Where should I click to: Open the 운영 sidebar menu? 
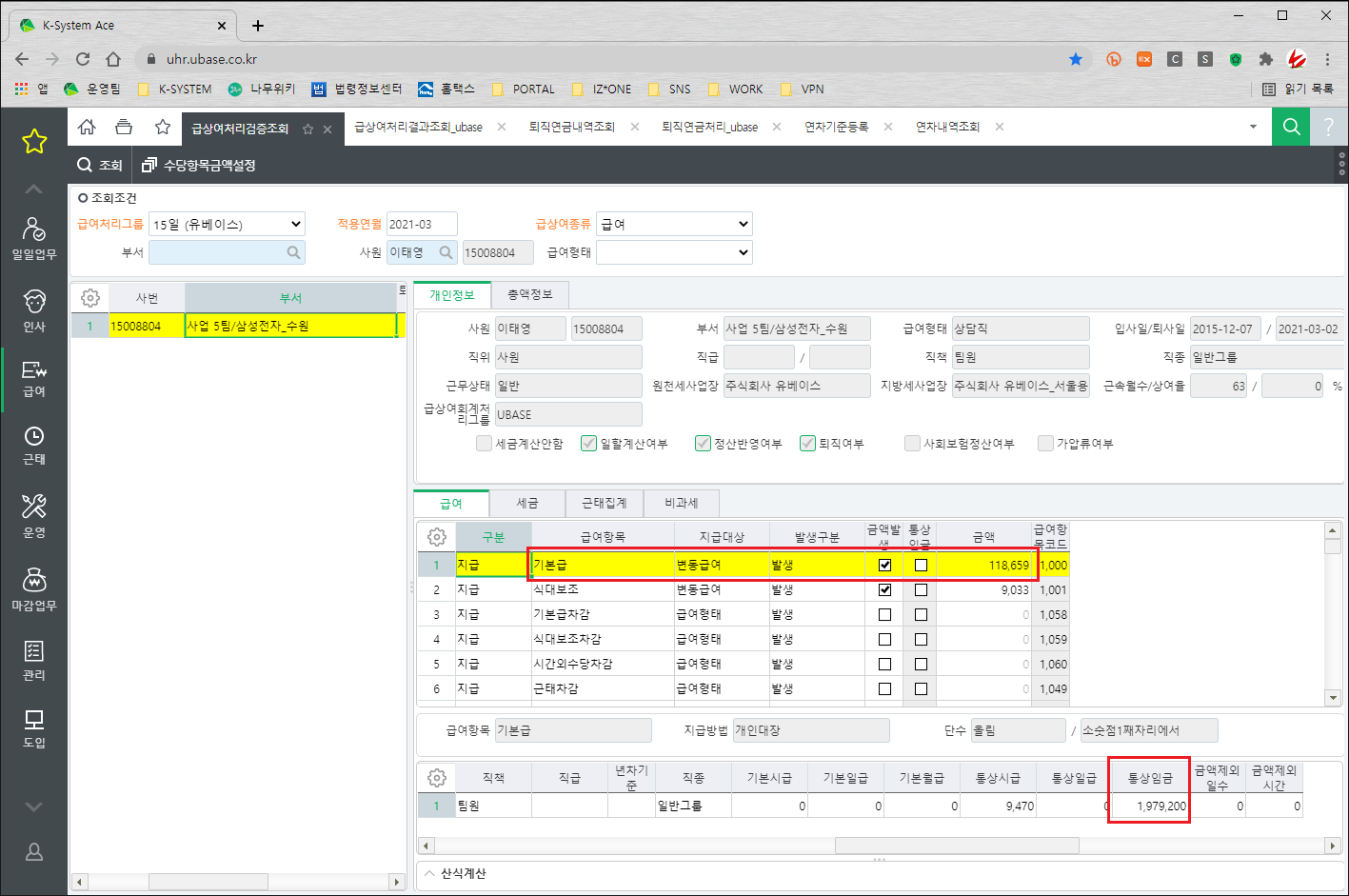coord(34,516)
